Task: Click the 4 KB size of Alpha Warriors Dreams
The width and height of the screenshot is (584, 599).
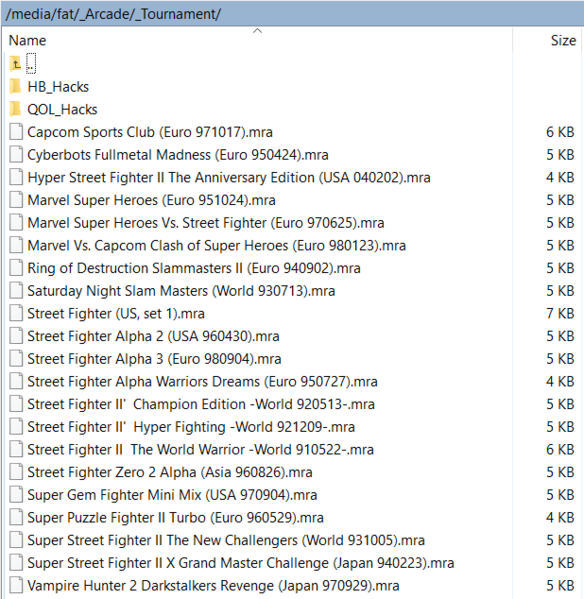Action: [560, 381]
